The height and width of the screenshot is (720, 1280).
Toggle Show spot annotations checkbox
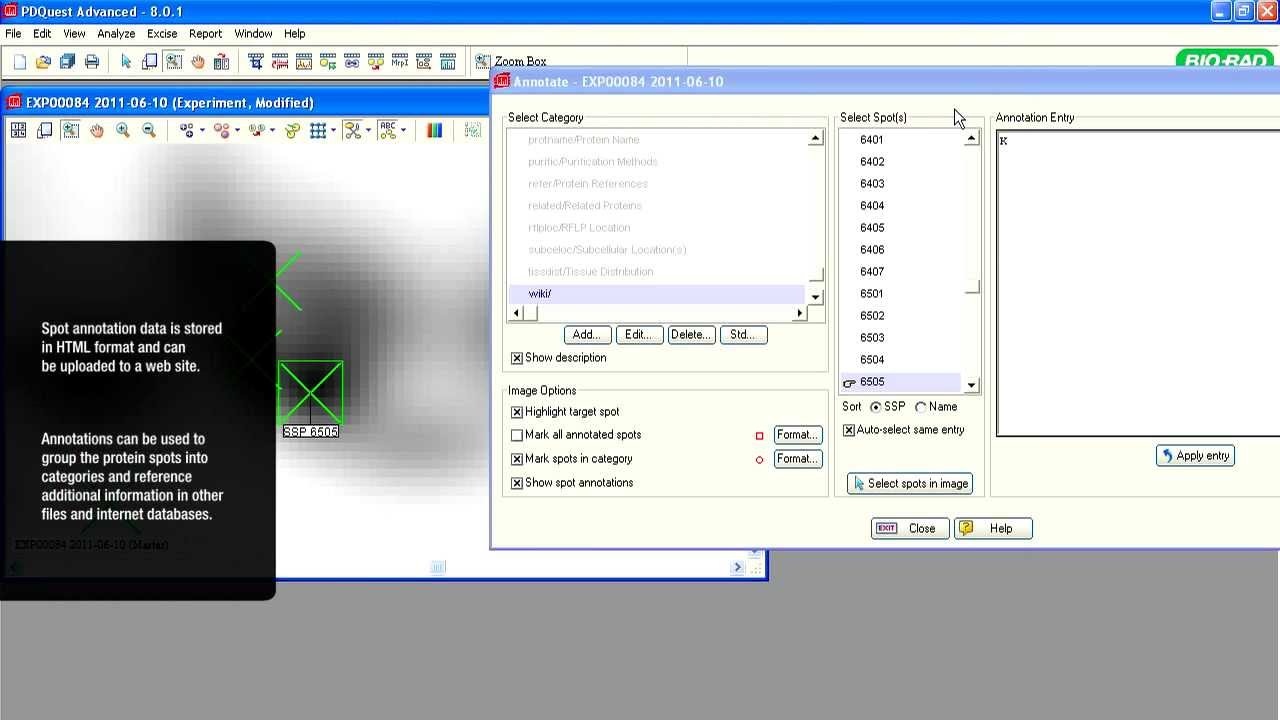click(517, 483)
